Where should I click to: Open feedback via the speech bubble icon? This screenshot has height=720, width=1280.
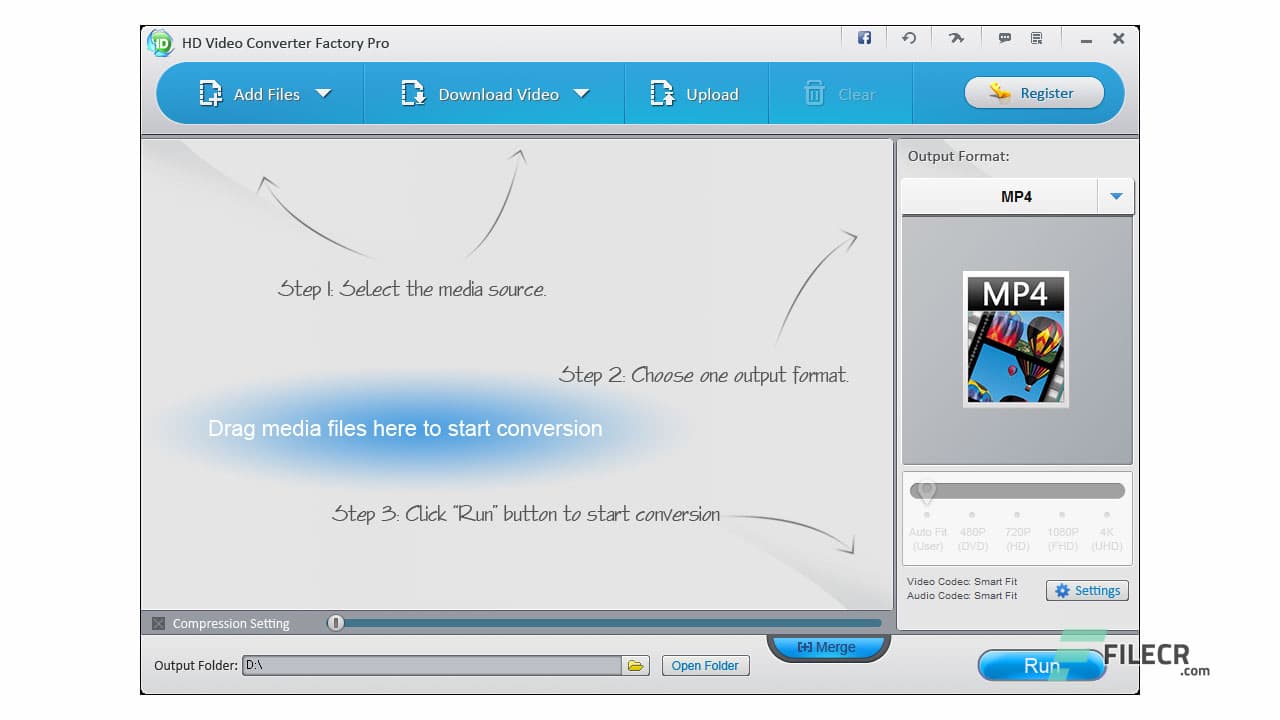click(1004, 37)
